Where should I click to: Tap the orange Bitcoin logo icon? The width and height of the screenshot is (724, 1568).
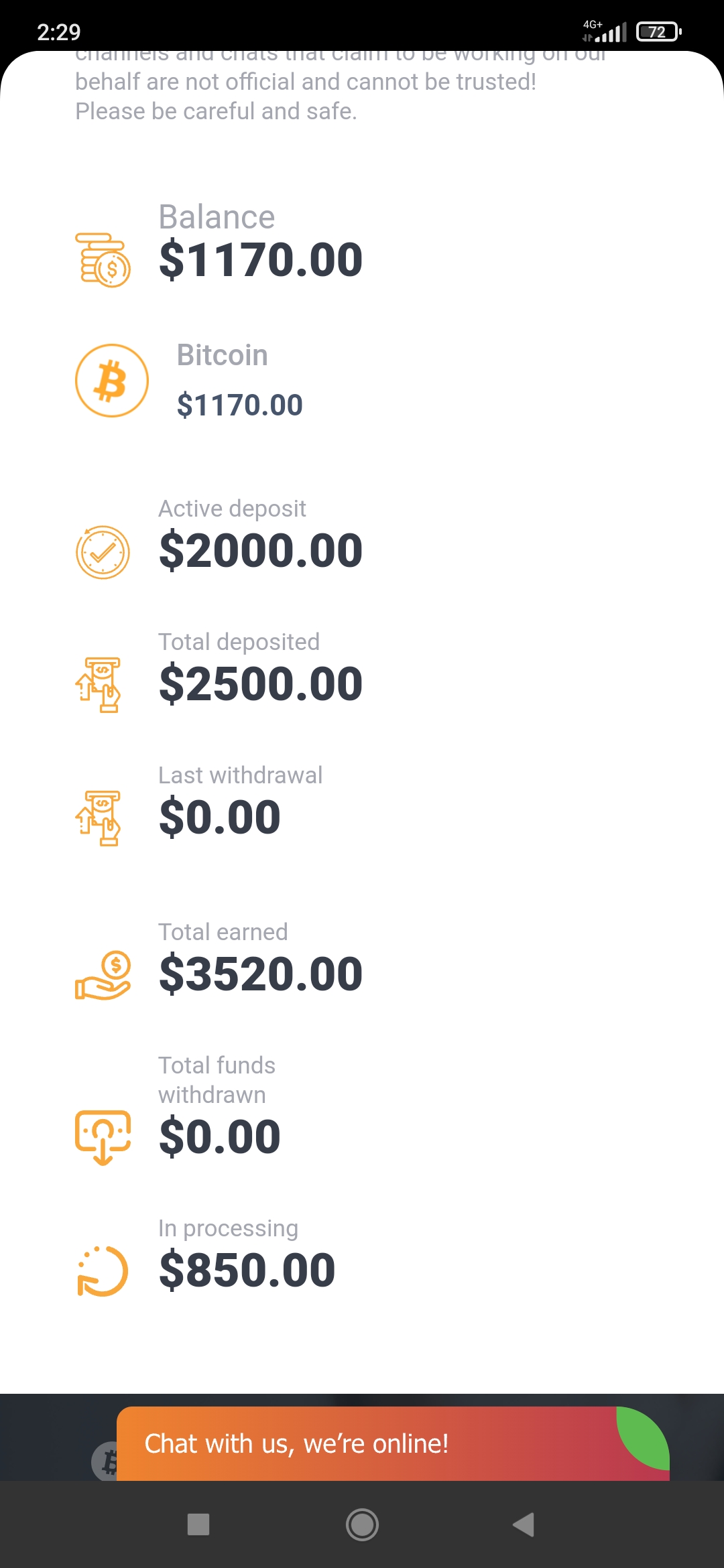pyautogui.click(x=111, y=381)
